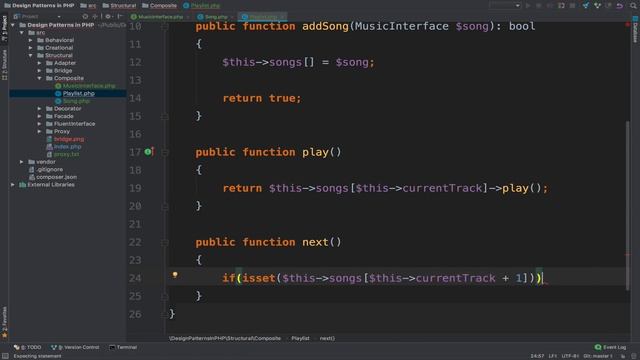This screenshot has width=640, height=360.
Task: Collapse the Composite folder arrow
Action: tap(40, 78)
